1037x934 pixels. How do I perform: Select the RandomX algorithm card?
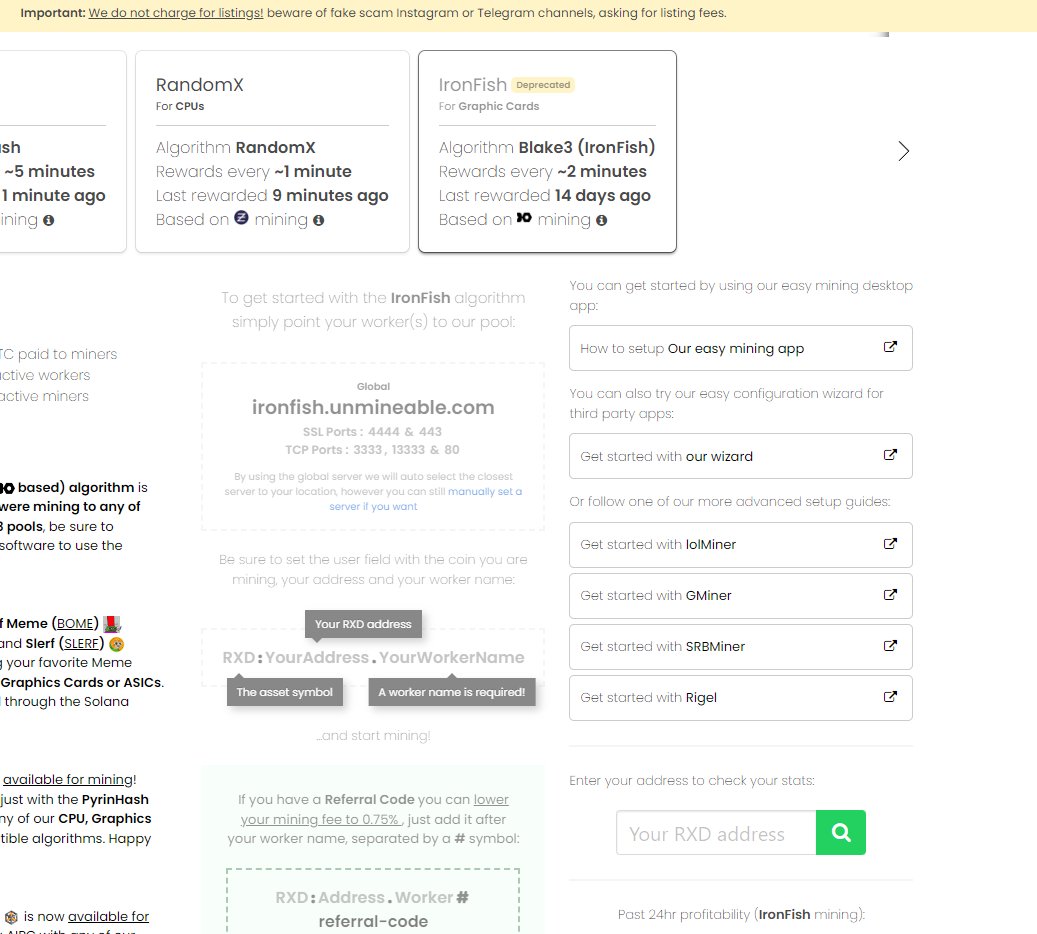pyautogui.click(x=272, y=151)
